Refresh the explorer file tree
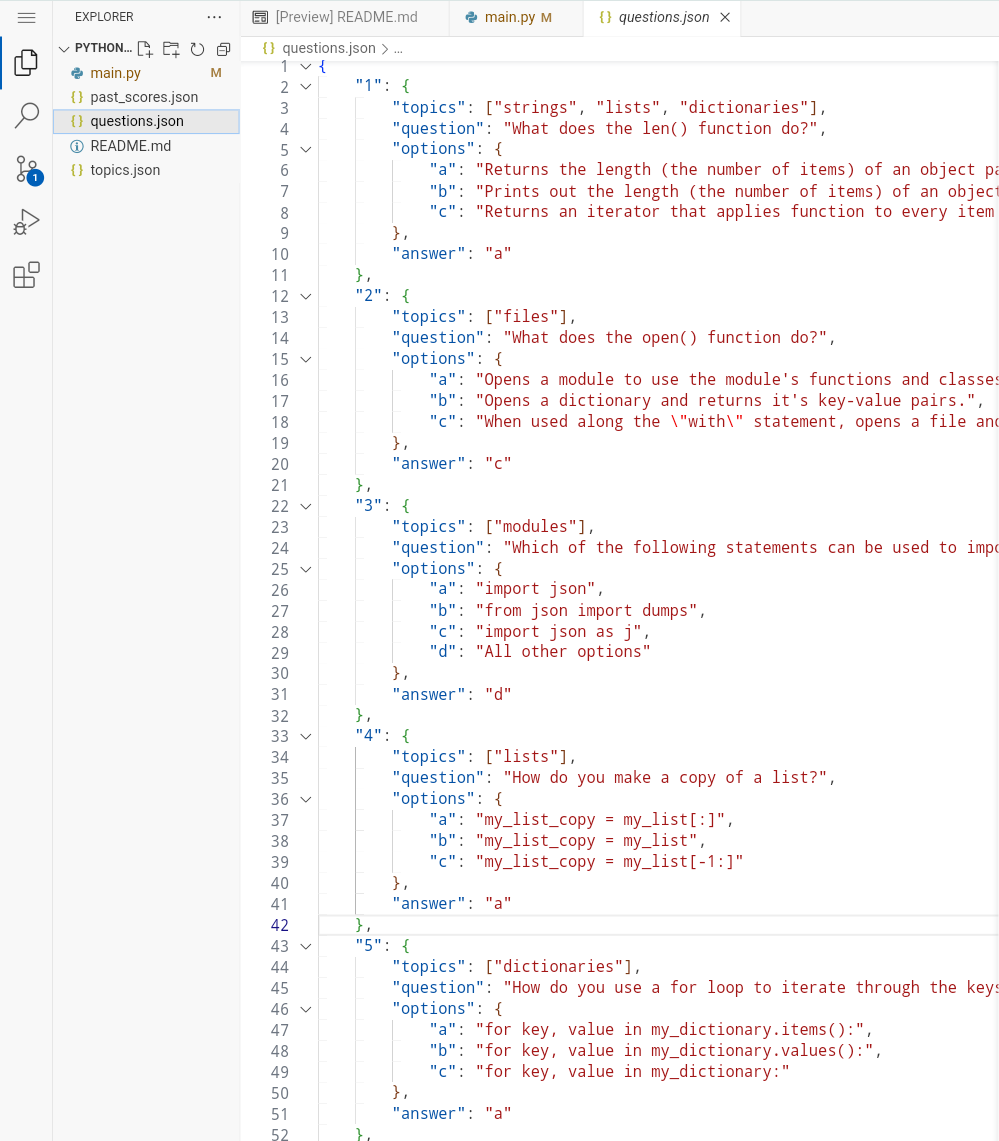 (x=197, y=49)
